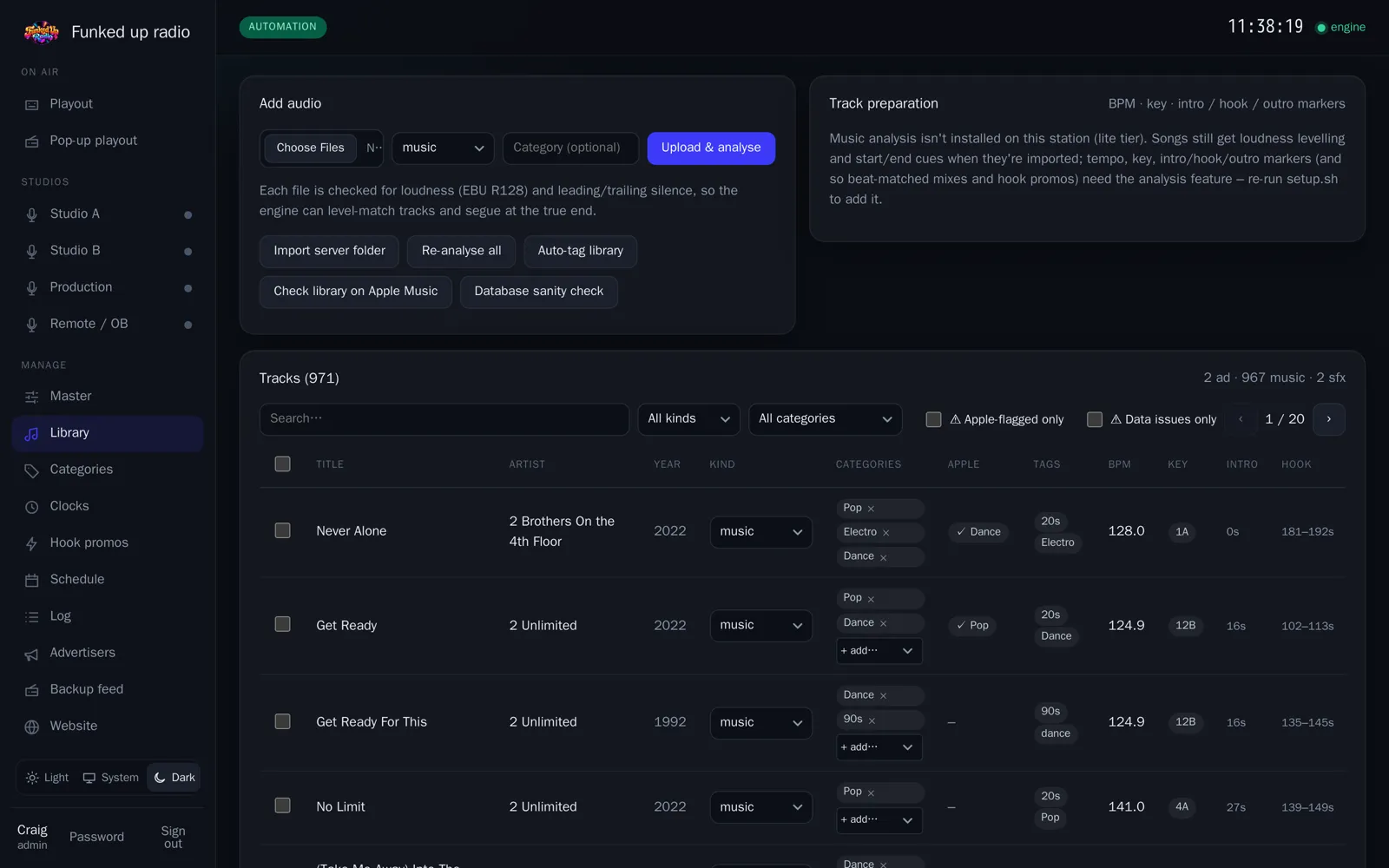Screen dimensions: 1389x868
Task: Focus the track Search field
Action: (x=444, y=419)
